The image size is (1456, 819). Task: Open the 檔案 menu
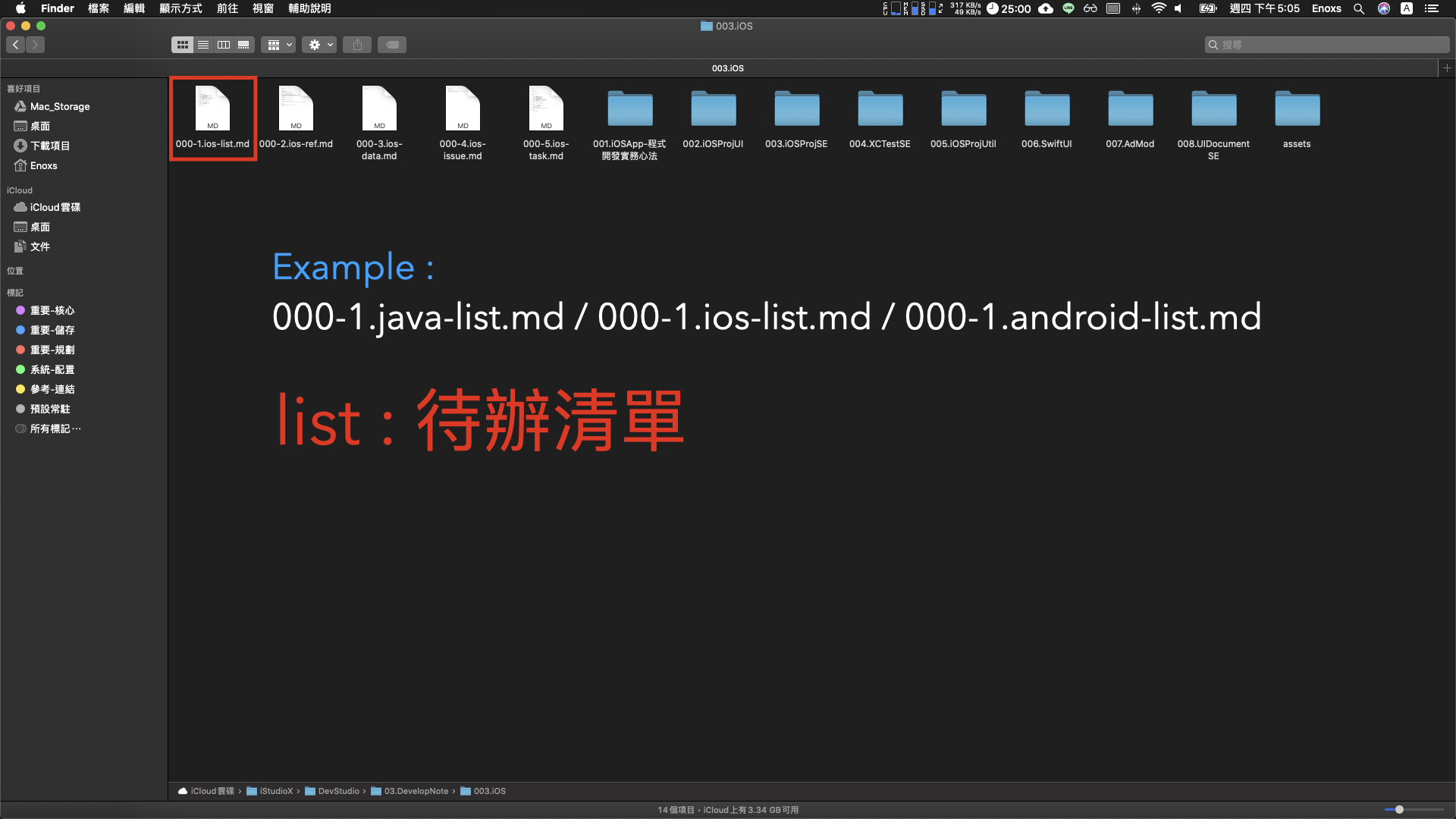pos(99,8)
